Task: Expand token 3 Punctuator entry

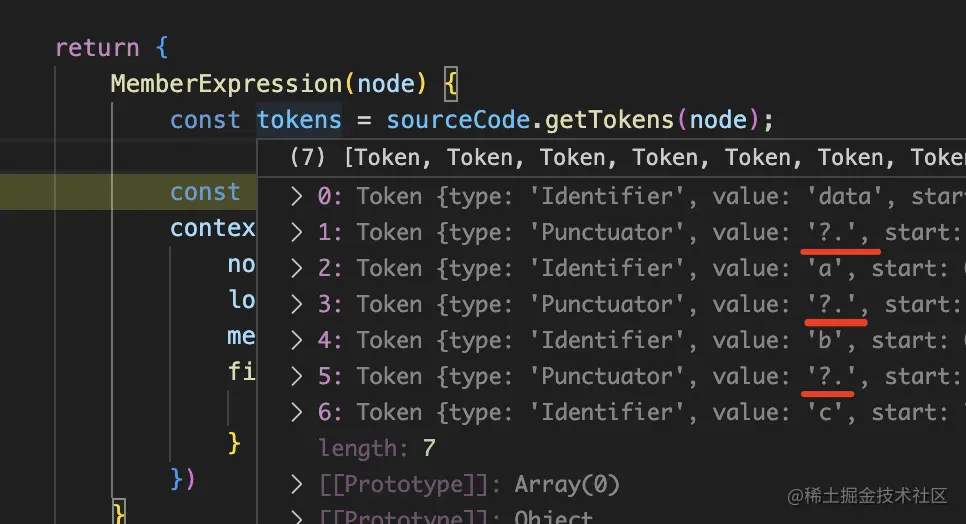Action: 296,304
